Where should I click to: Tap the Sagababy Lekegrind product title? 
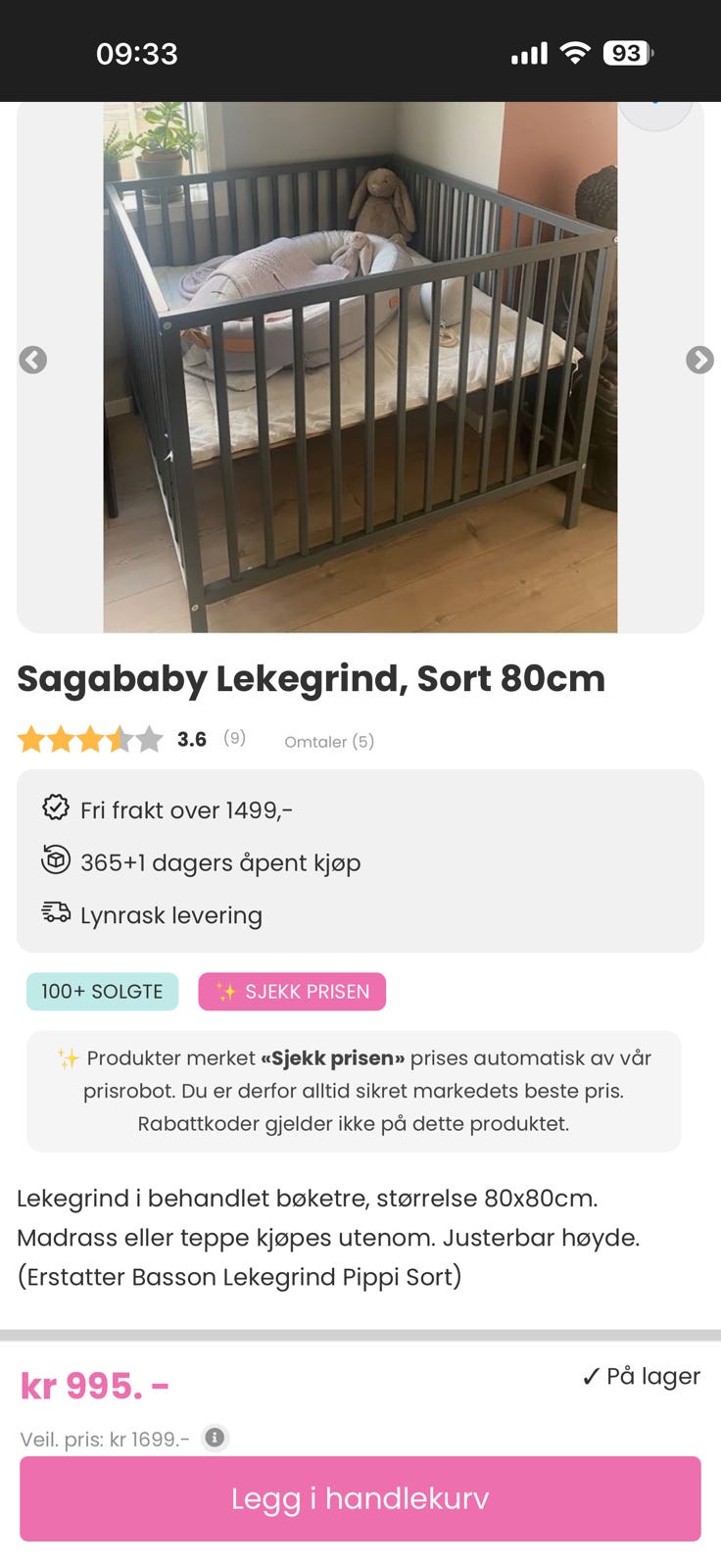tap(312, 678)
